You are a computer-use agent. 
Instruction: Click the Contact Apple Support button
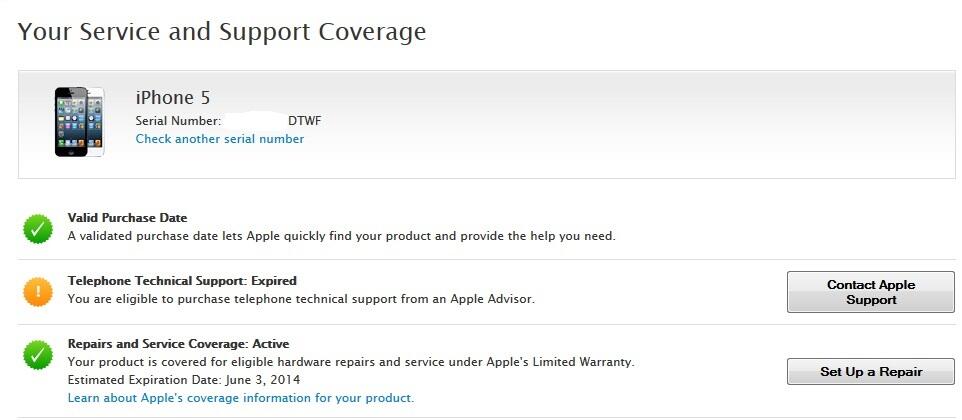tap(871, 292)
